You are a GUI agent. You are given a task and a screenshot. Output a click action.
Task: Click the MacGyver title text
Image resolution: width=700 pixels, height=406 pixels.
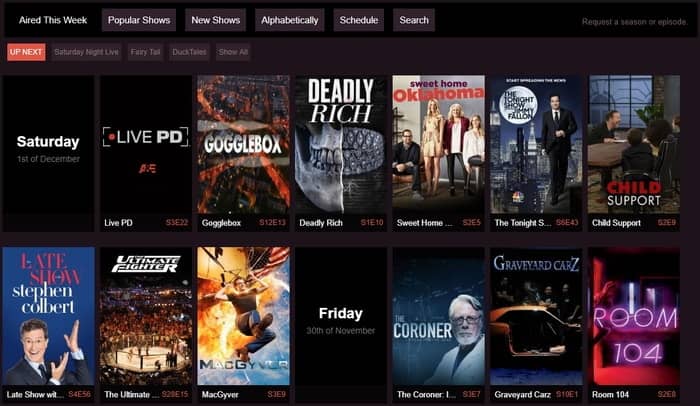[220, 394]
